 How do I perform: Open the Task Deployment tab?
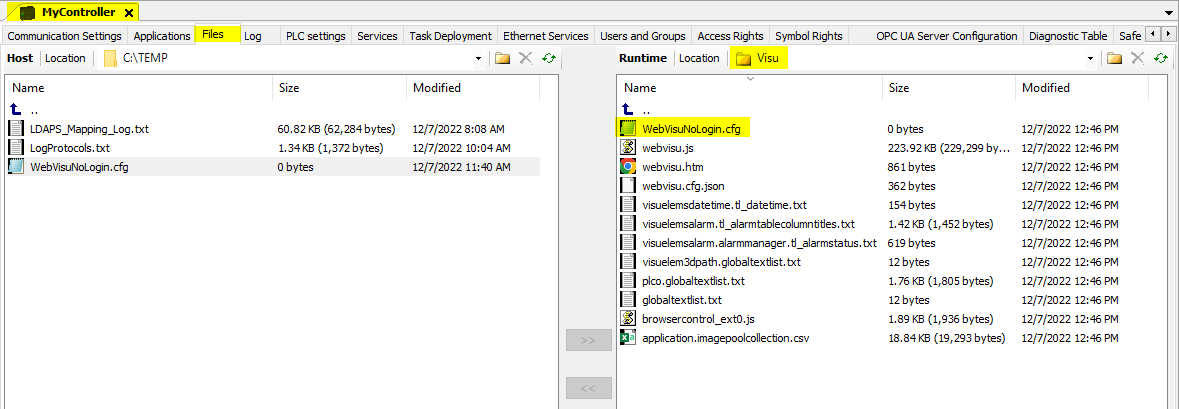450,35
